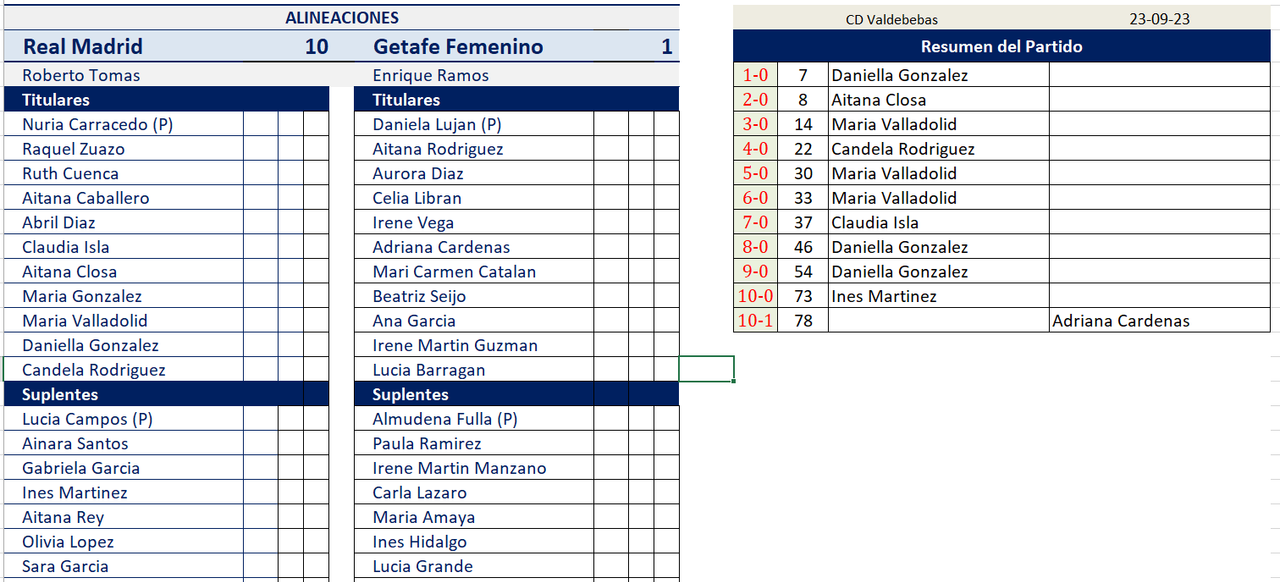Image resolution: width=1280 pixels, height=582 pixels.
Task: Select the 7-0 score cell
Action: pyautogui.click(x=755, y=223)
